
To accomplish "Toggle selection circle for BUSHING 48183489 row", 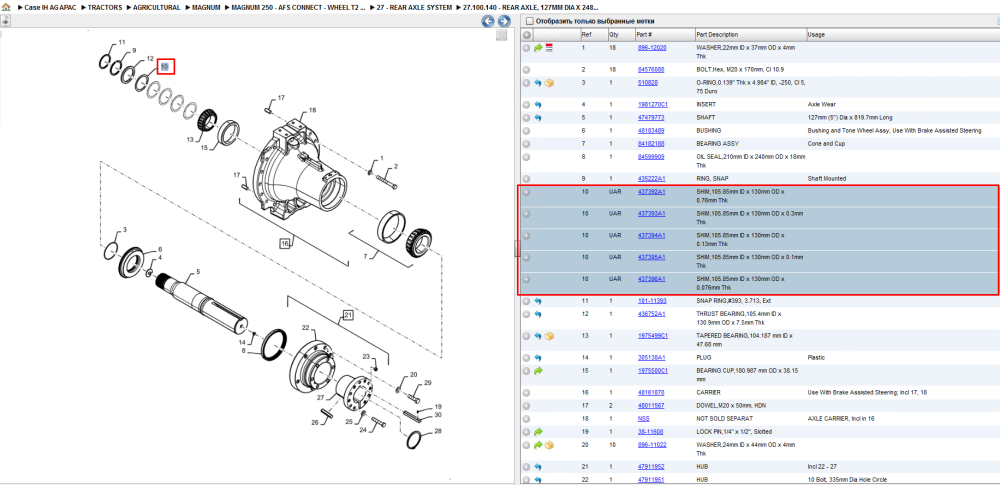I will pos(526,131).
